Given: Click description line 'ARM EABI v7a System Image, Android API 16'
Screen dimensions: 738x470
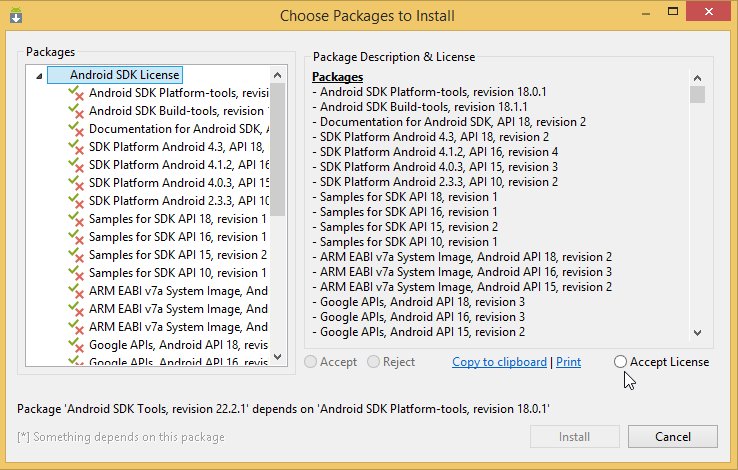Looking at the screenshot, I should coord(462,272).
